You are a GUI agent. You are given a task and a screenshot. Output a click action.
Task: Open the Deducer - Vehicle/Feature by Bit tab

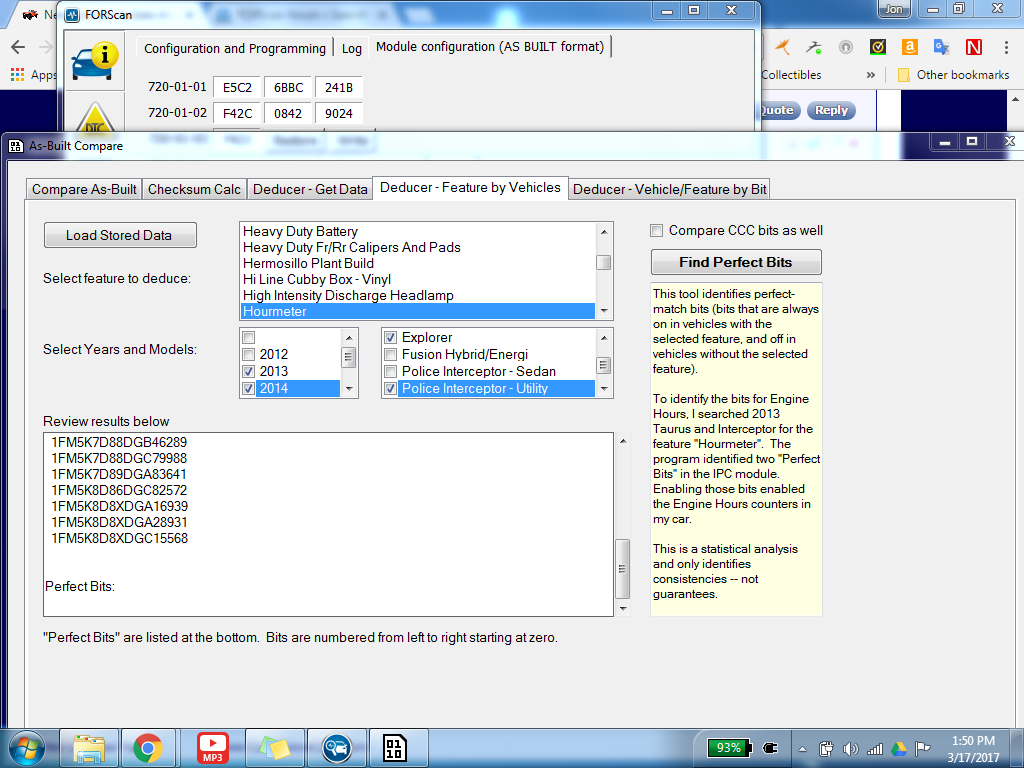coord(670,189)
